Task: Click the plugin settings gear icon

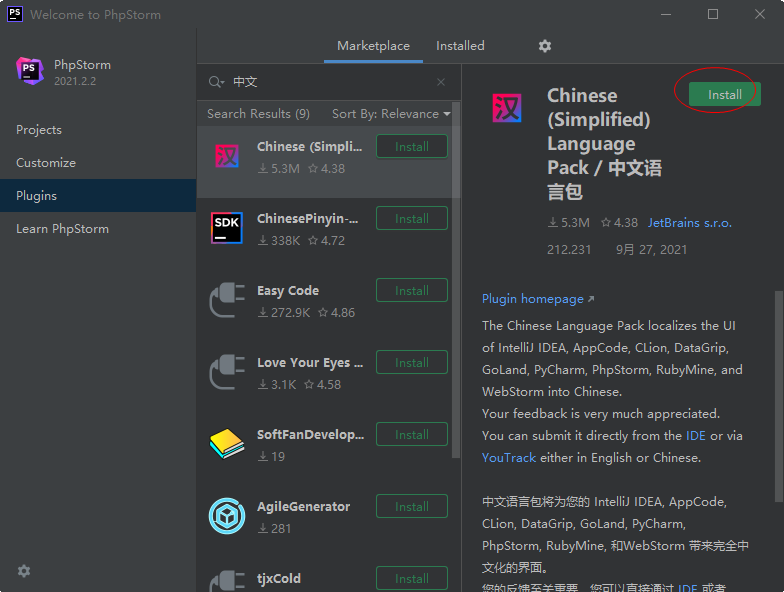Action: tap(544, 46)
